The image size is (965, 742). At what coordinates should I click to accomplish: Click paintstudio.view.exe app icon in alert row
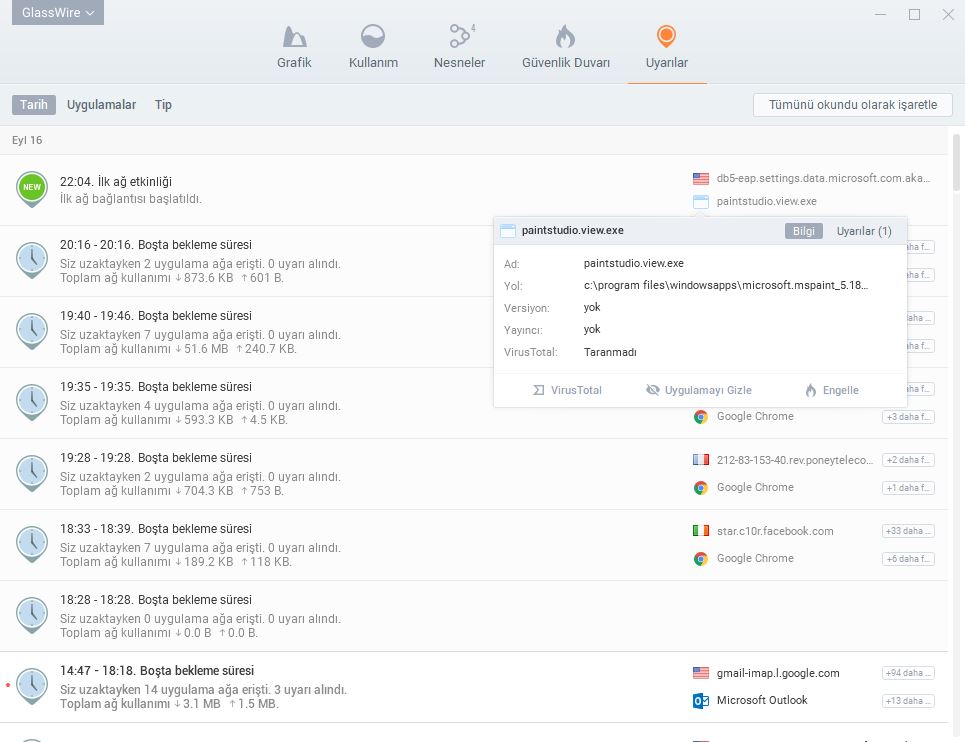pos(701,202)
